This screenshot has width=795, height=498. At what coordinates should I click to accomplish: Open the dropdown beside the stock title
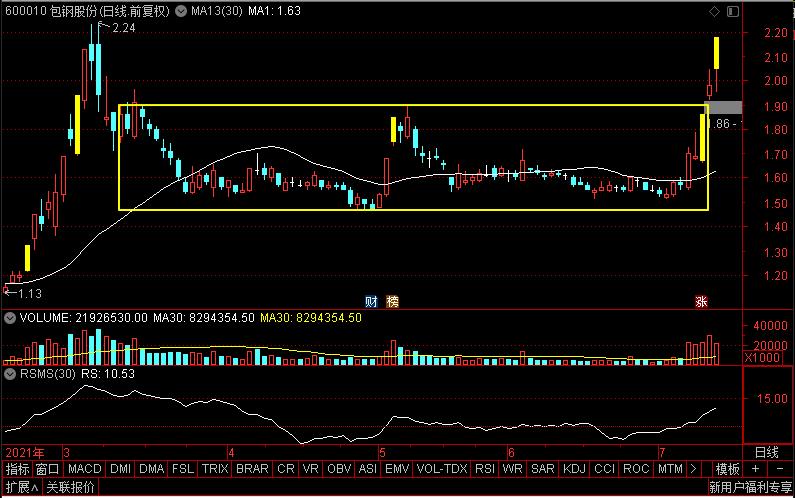click(x=181, y=11)
